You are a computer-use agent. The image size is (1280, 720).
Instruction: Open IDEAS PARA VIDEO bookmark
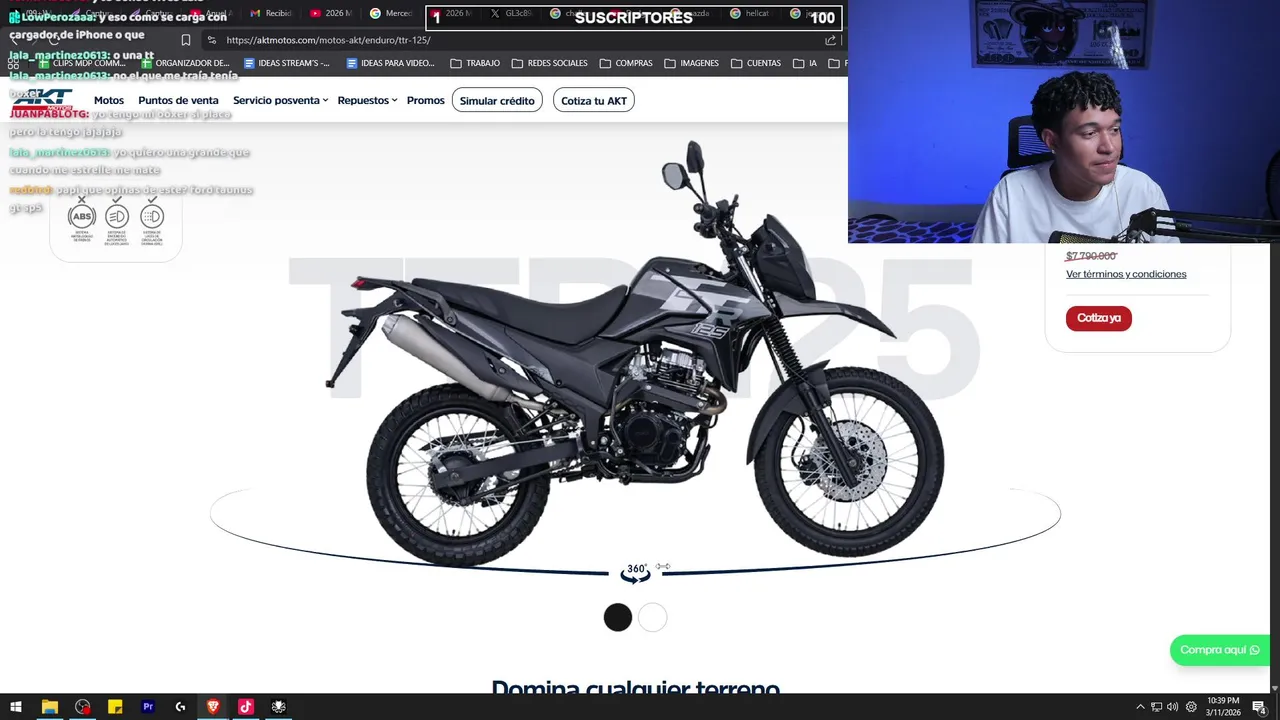(x=390, y=63)
